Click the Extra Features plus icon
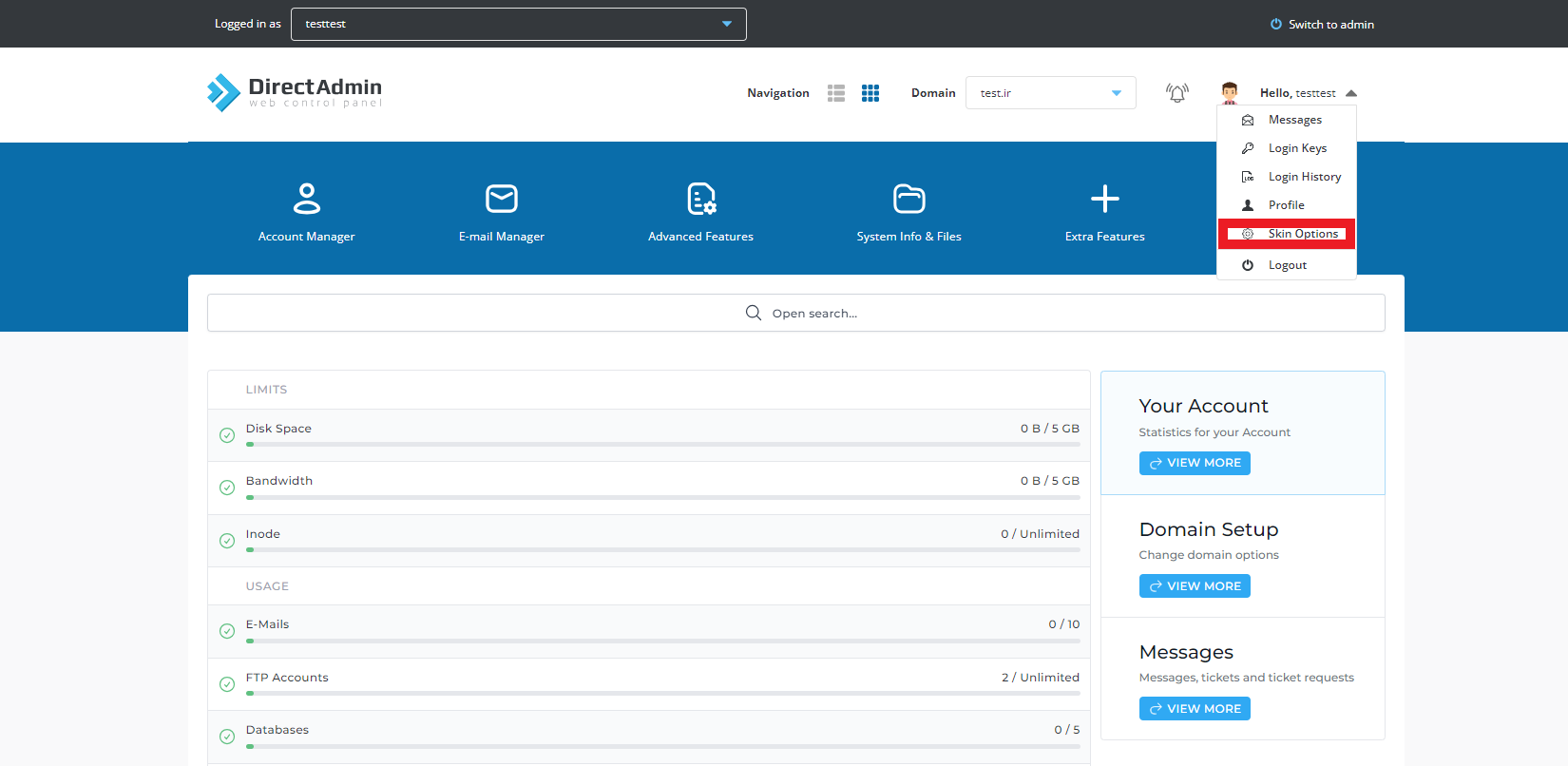 coord(1104,199)
